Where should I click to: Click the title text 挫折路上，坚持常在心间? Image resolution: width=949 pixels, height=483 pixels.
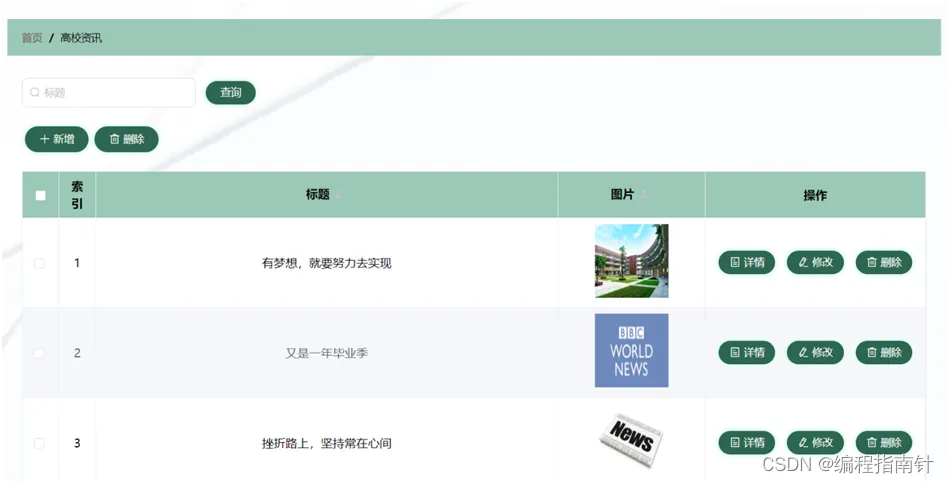click(x=327, y=443)
